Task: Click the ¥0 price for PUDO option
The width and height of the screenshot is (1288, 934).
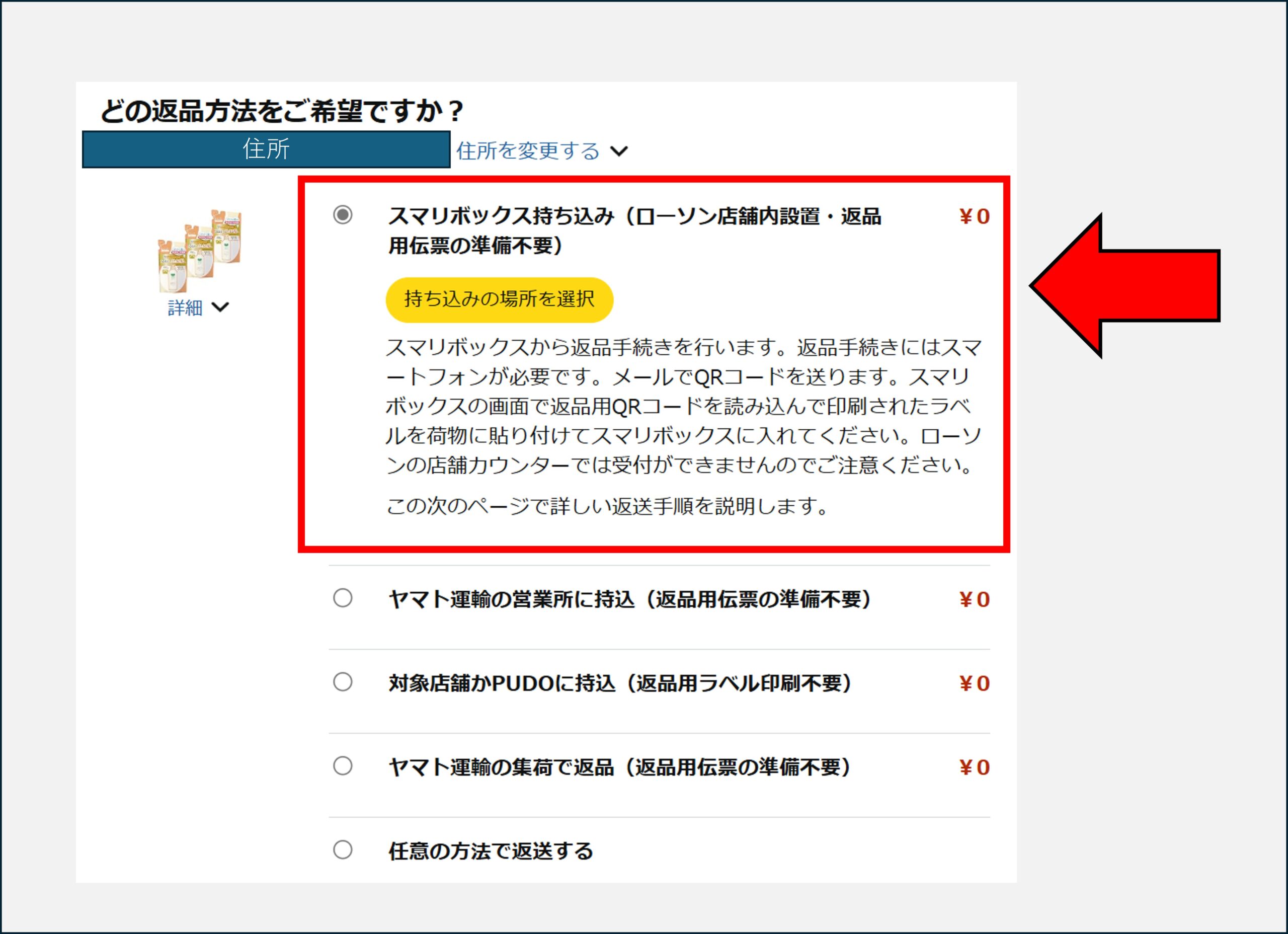Action: coord(975,683)
